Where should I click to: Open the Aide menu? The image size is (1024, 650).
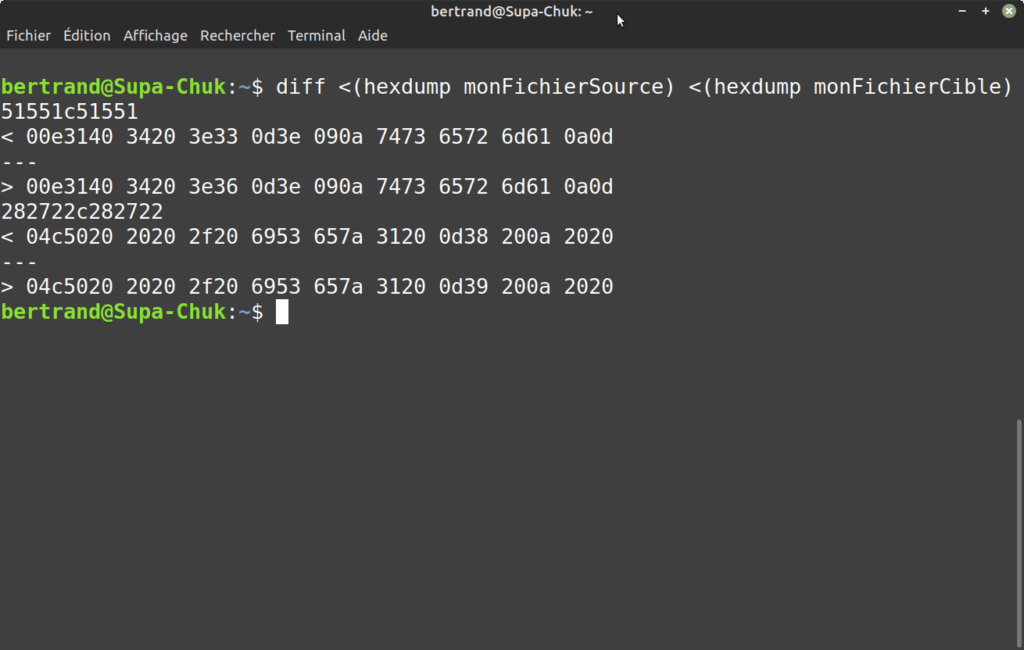pyautogui.click(x=372, y=36)
